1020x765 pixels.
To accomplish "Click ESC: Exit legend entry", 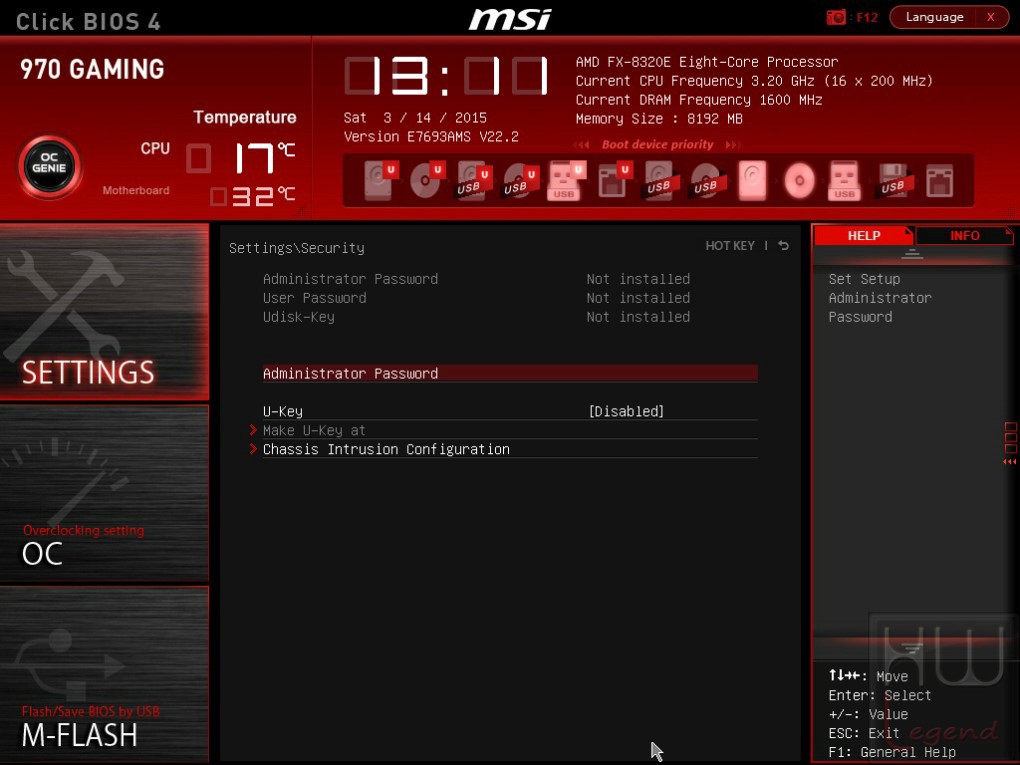I will (864, 733).
